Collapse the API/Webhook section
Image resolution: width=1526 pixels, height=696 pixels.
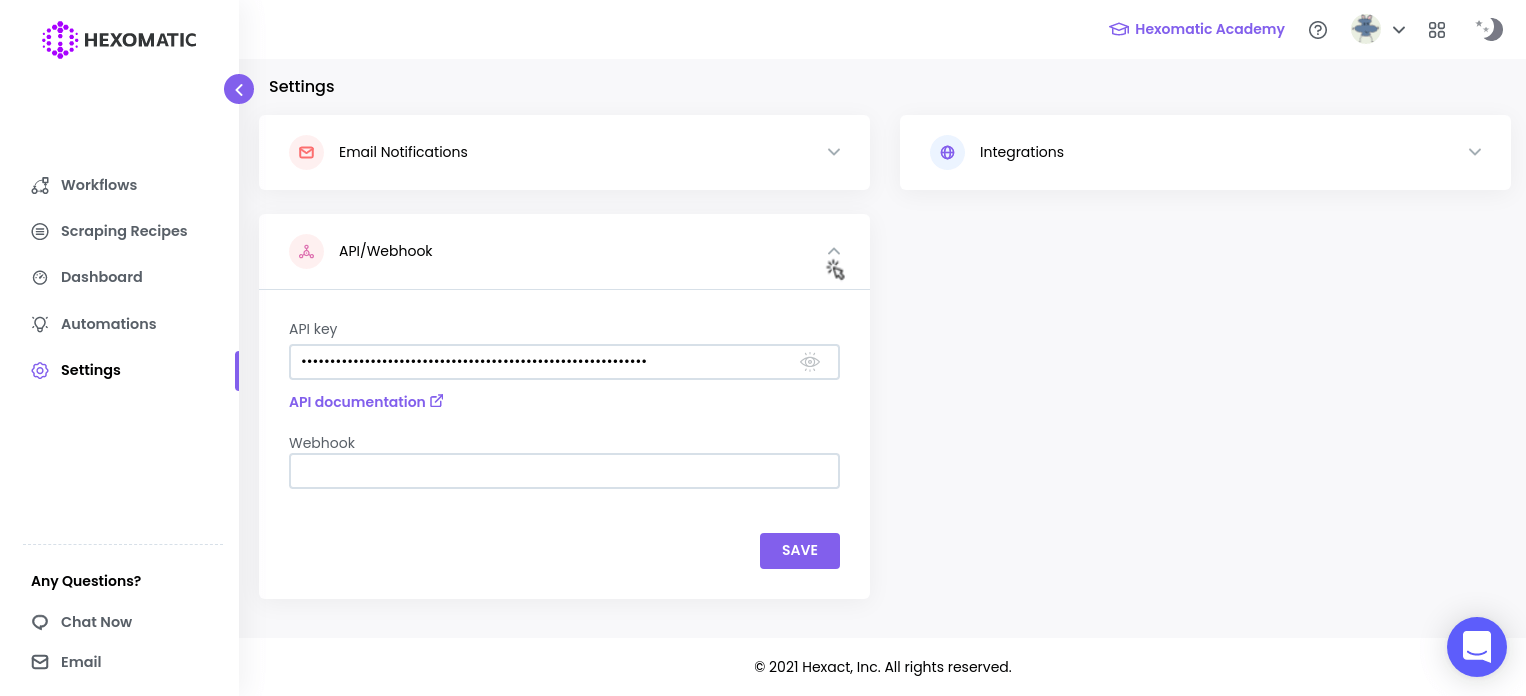pyautogui.click(x=834, y=251)
